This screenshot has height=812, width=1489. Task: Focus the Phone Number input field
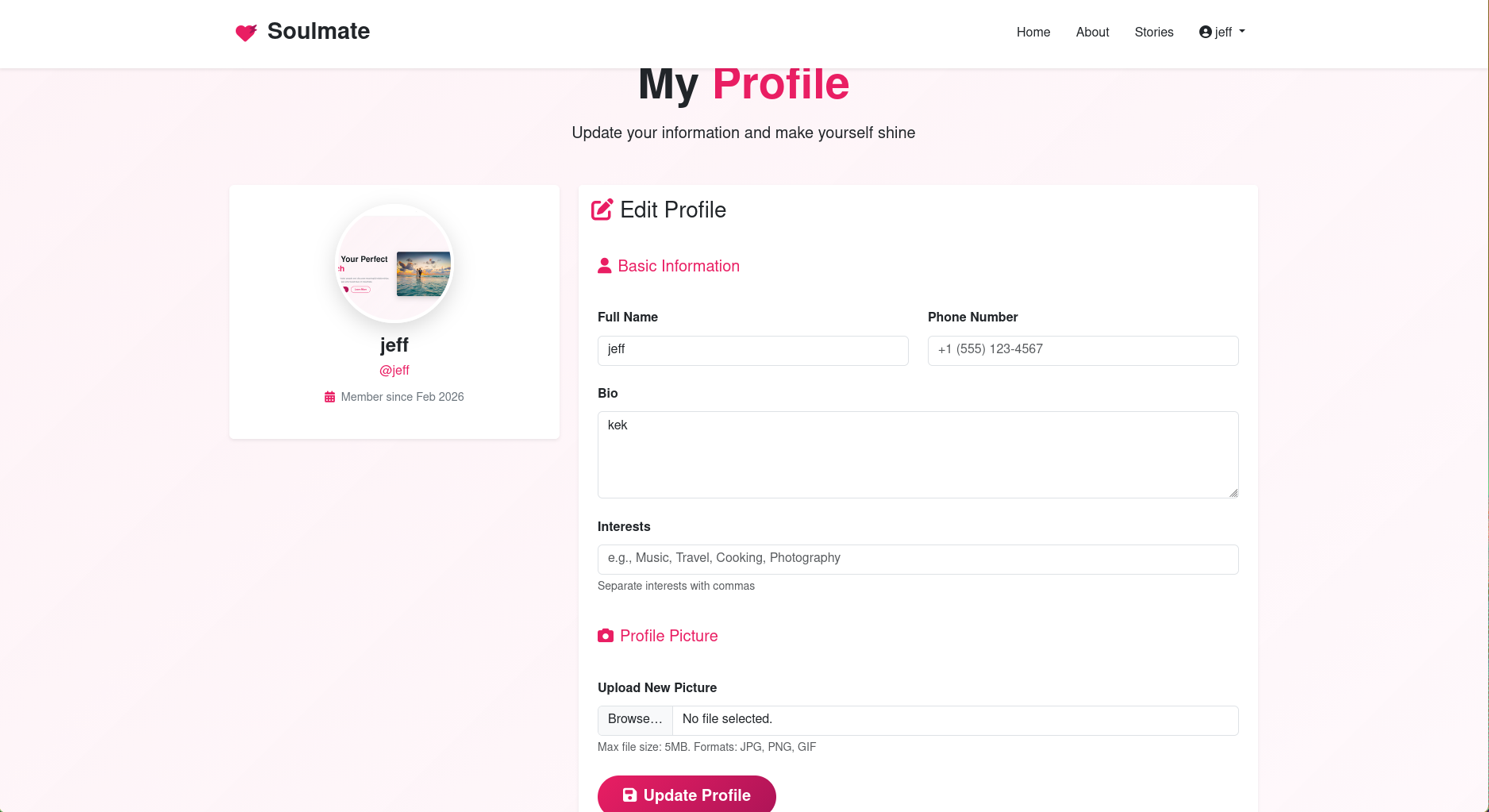[1083, 350]
